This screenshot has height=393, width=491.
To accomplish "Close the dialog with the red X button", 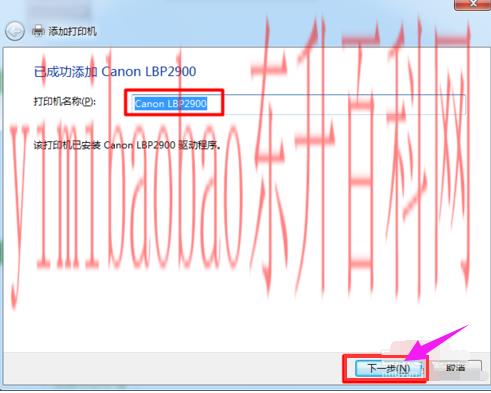I will pos(473,4).
